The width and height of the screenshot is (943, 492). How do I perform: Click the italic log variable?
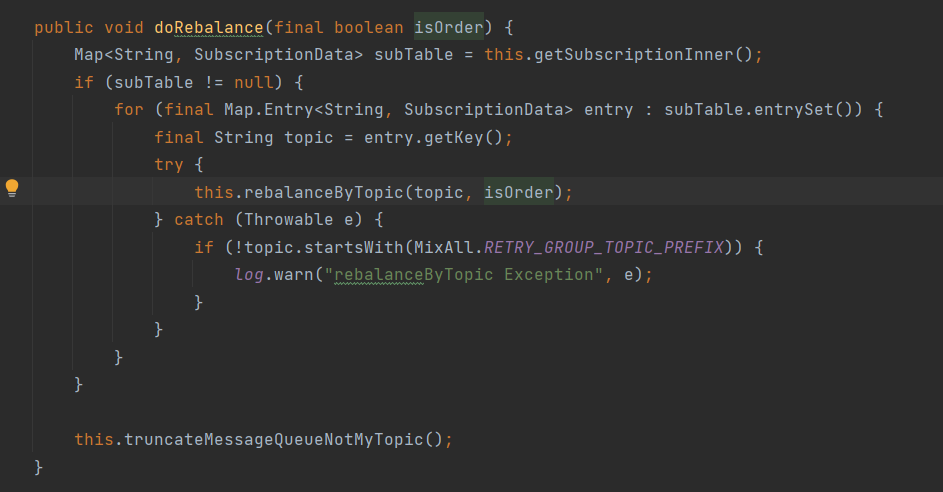pyautogui.click(x=248, y=274)
